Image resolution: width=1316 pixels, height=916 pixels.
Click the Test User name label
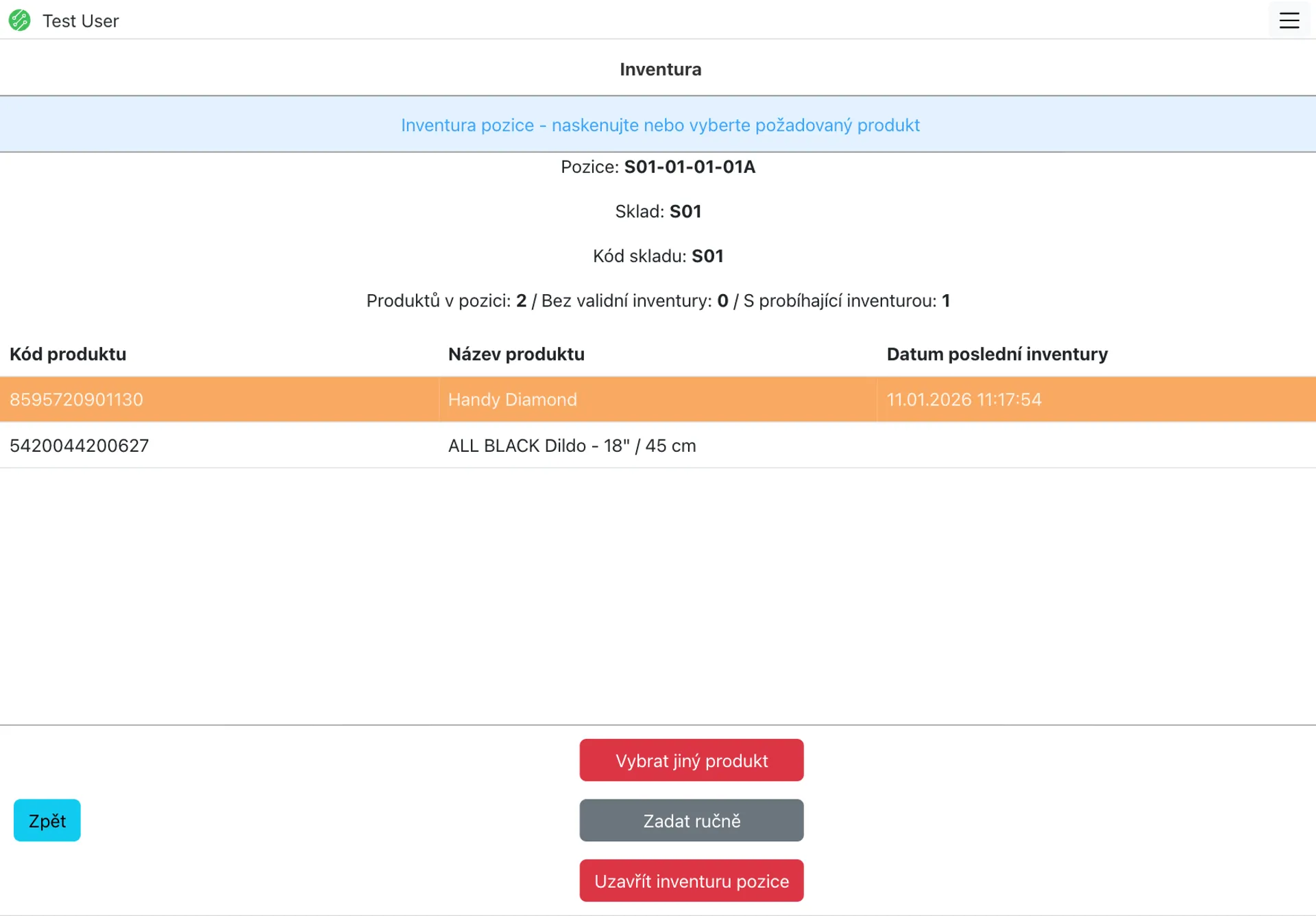[x=80, y=21]
